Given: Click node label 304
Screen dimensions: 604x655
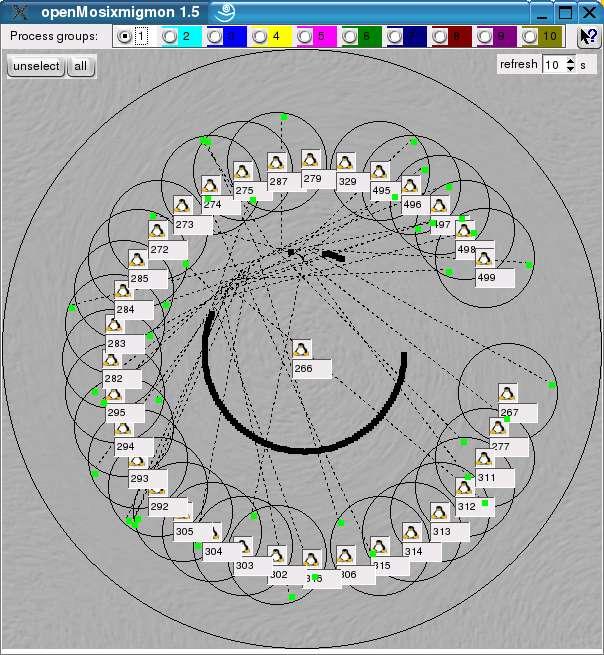Looking at the screenshot, I should (222, 551).
